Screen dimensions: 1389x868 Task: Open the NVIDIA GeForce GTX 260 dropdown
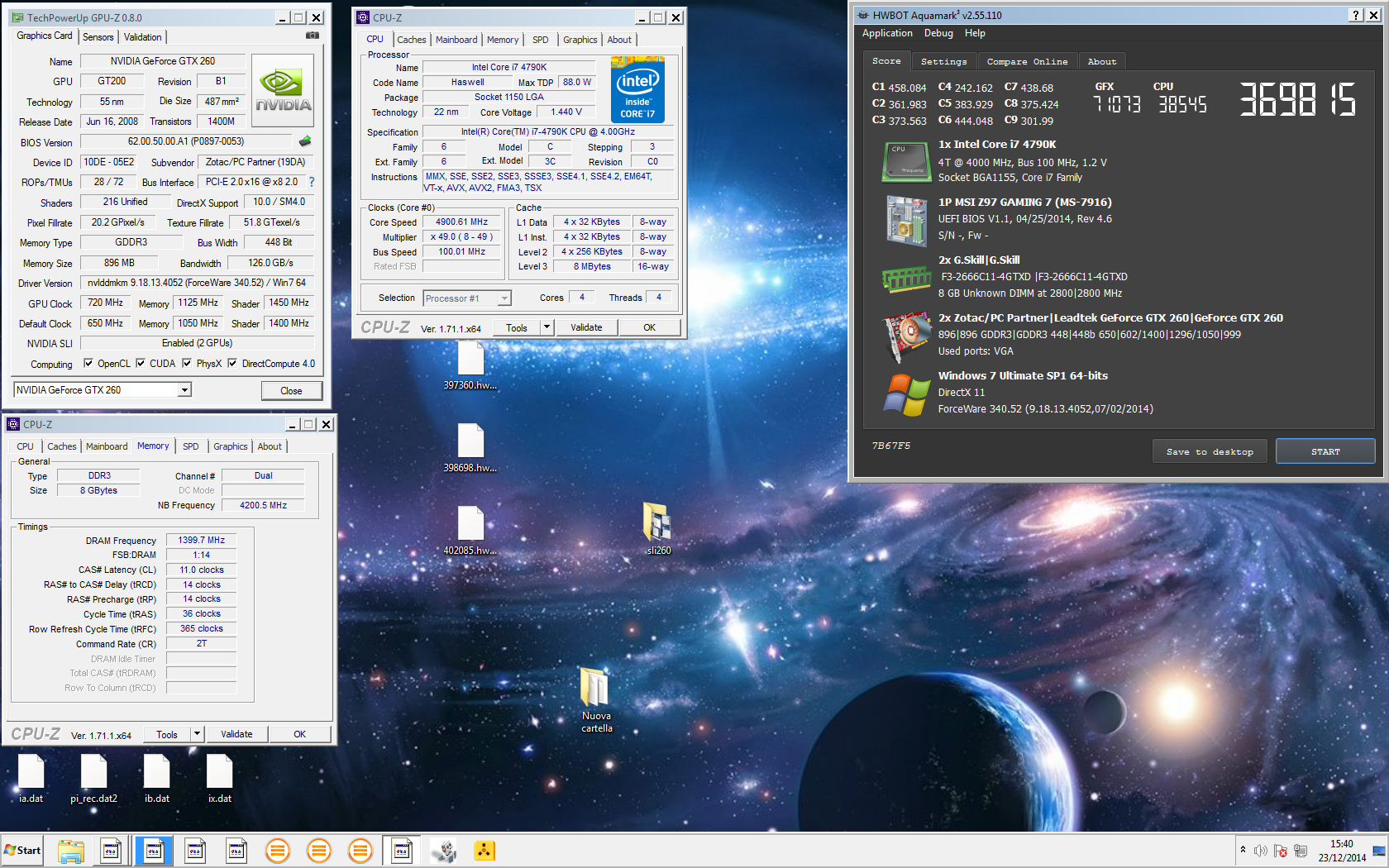[x=185, y=389]
